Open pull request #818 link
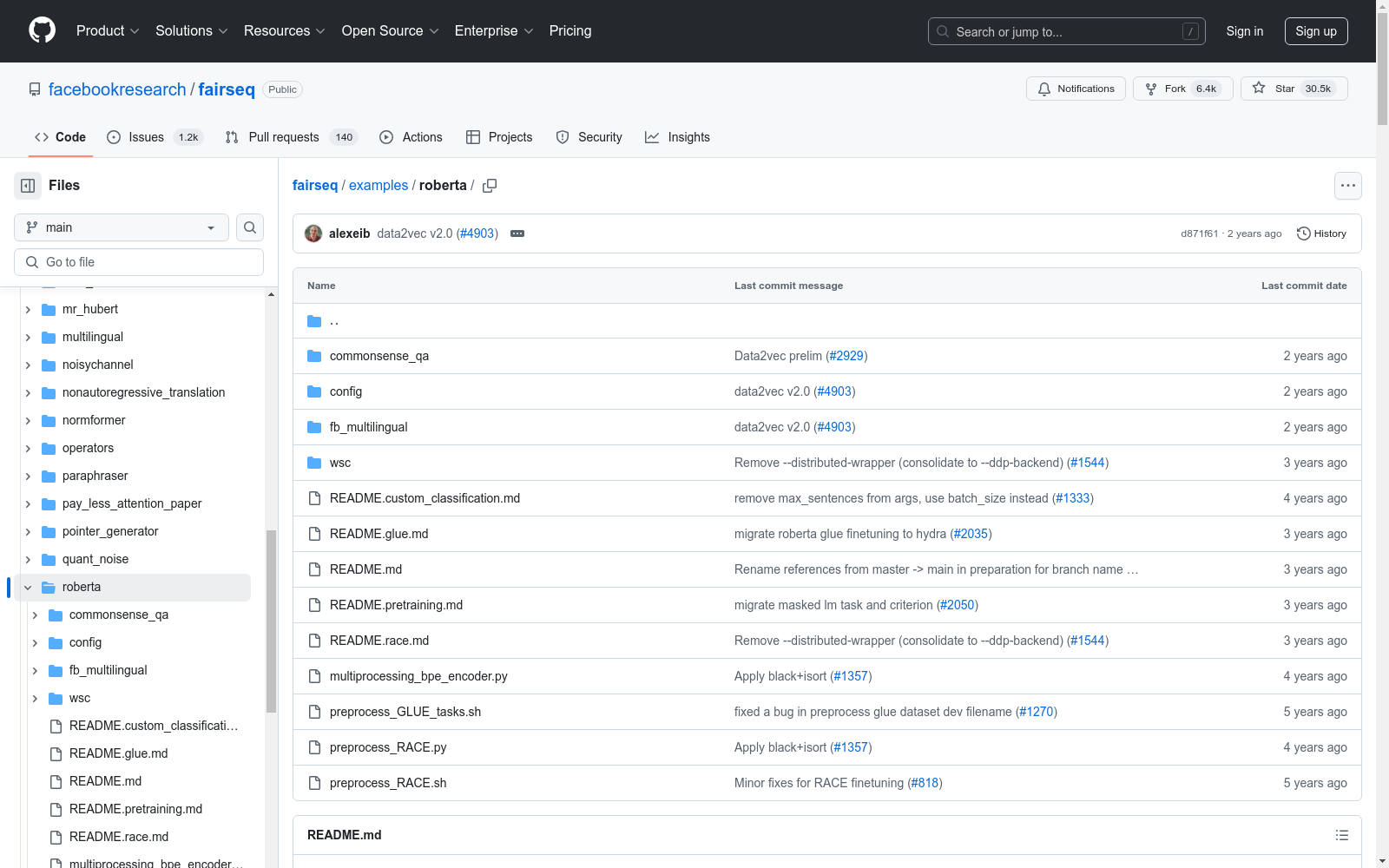Screen dimensions: 1389x868 click(x=925, y=783)
